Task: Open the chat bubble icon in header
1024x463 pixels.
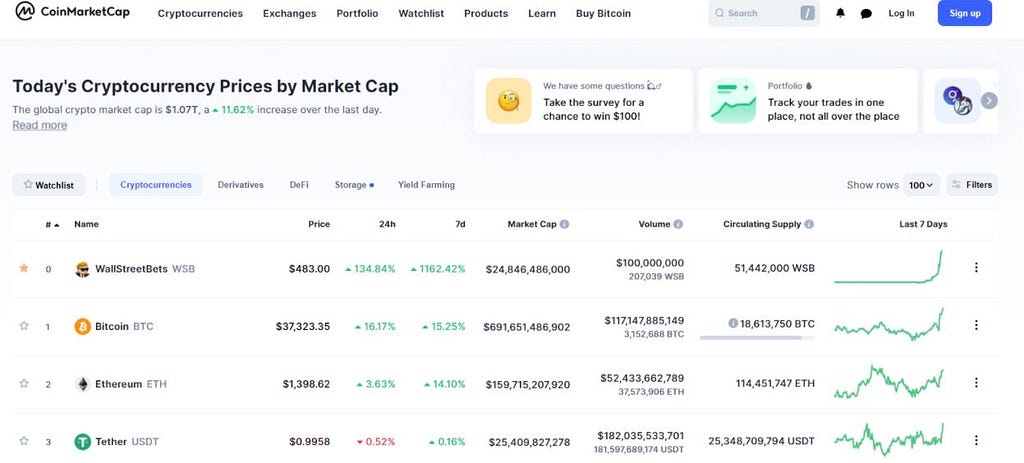Action: point(866,14)
